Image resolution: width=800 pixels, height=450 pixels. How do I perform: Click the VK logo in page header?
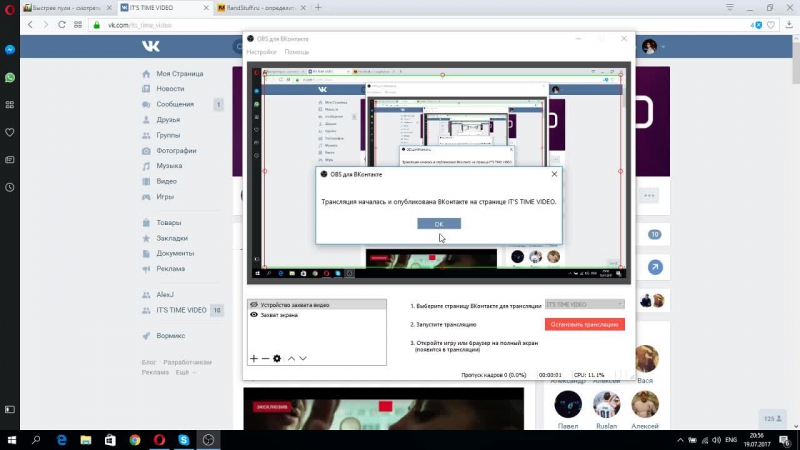tap(151, 46)
